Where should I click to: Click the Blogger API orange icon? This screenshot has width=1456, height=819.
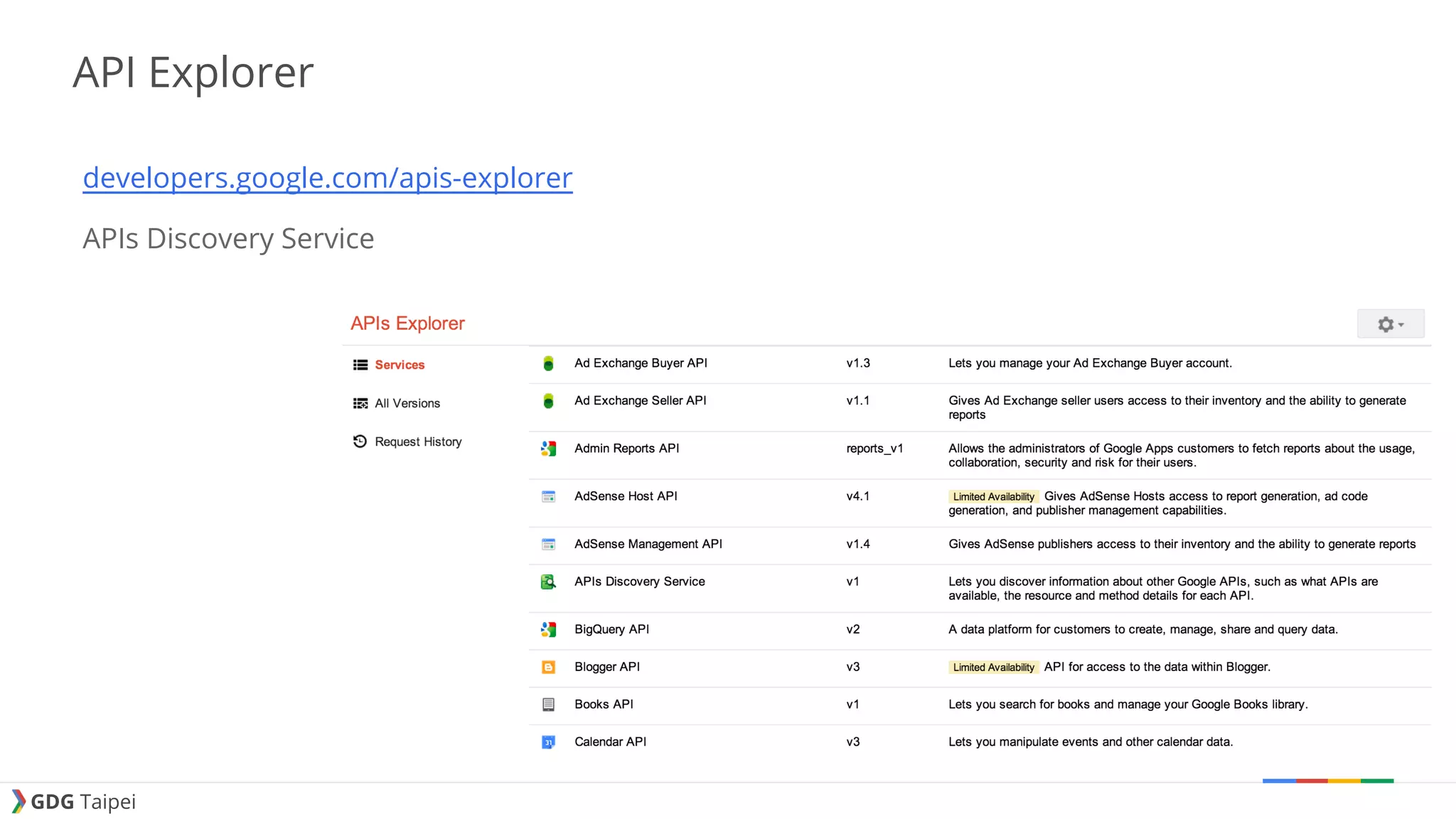pos(548,667)
